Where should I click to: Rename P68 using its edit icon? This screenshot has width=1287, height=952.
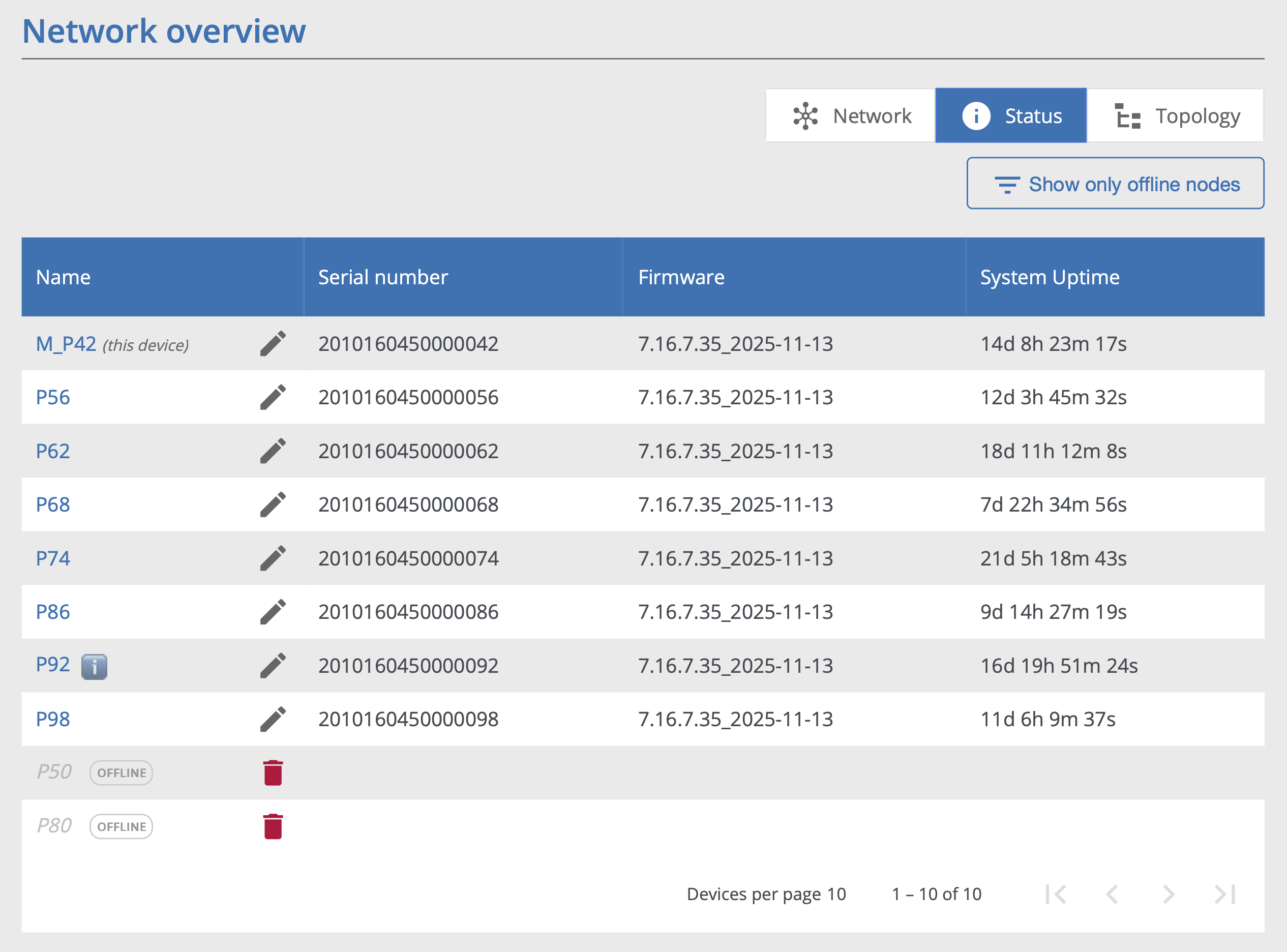click(x=273, y=504)
